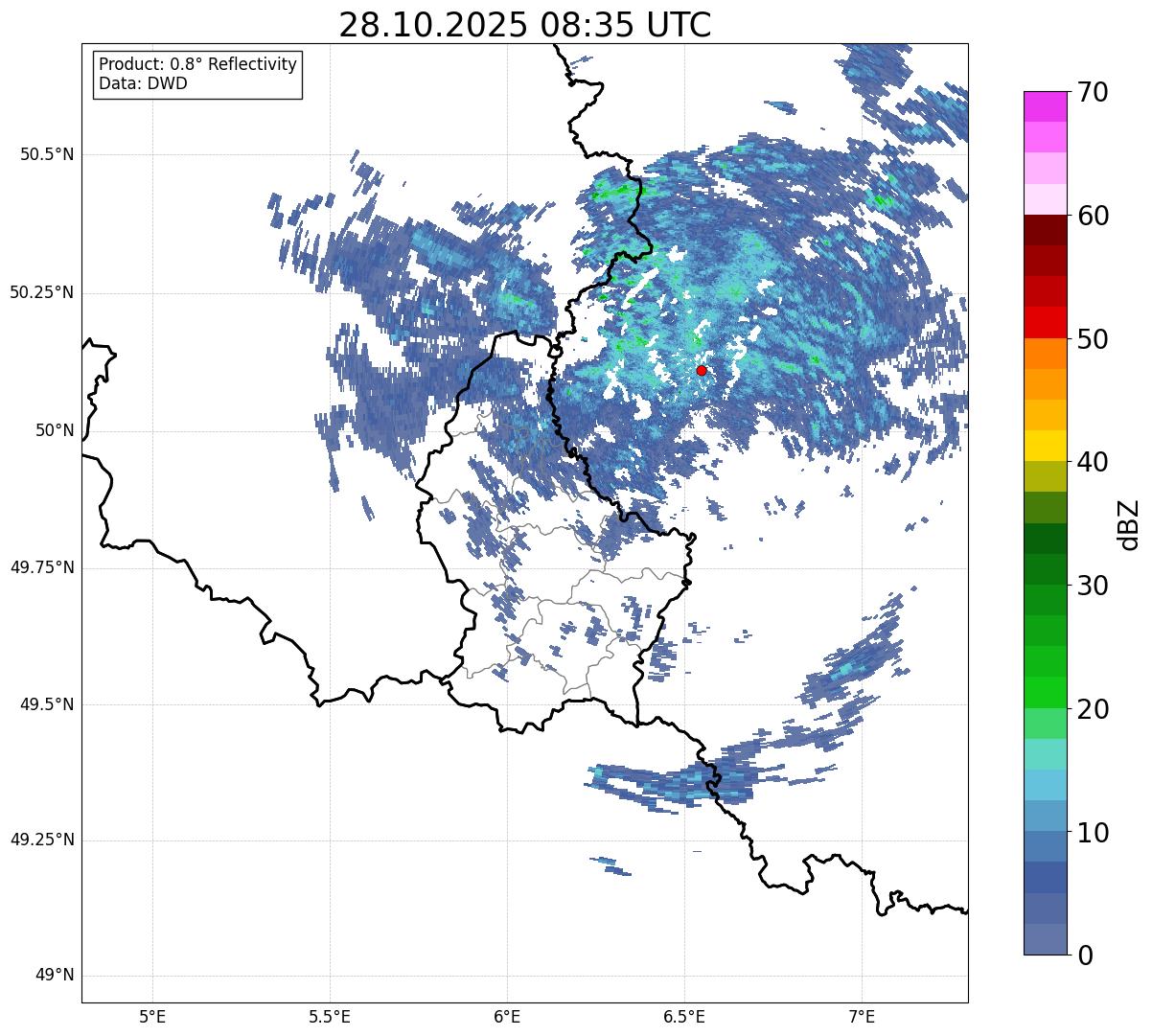Click the 6°E longitude label
Screen dimensions: 1152x1036
coord(507,1016)
